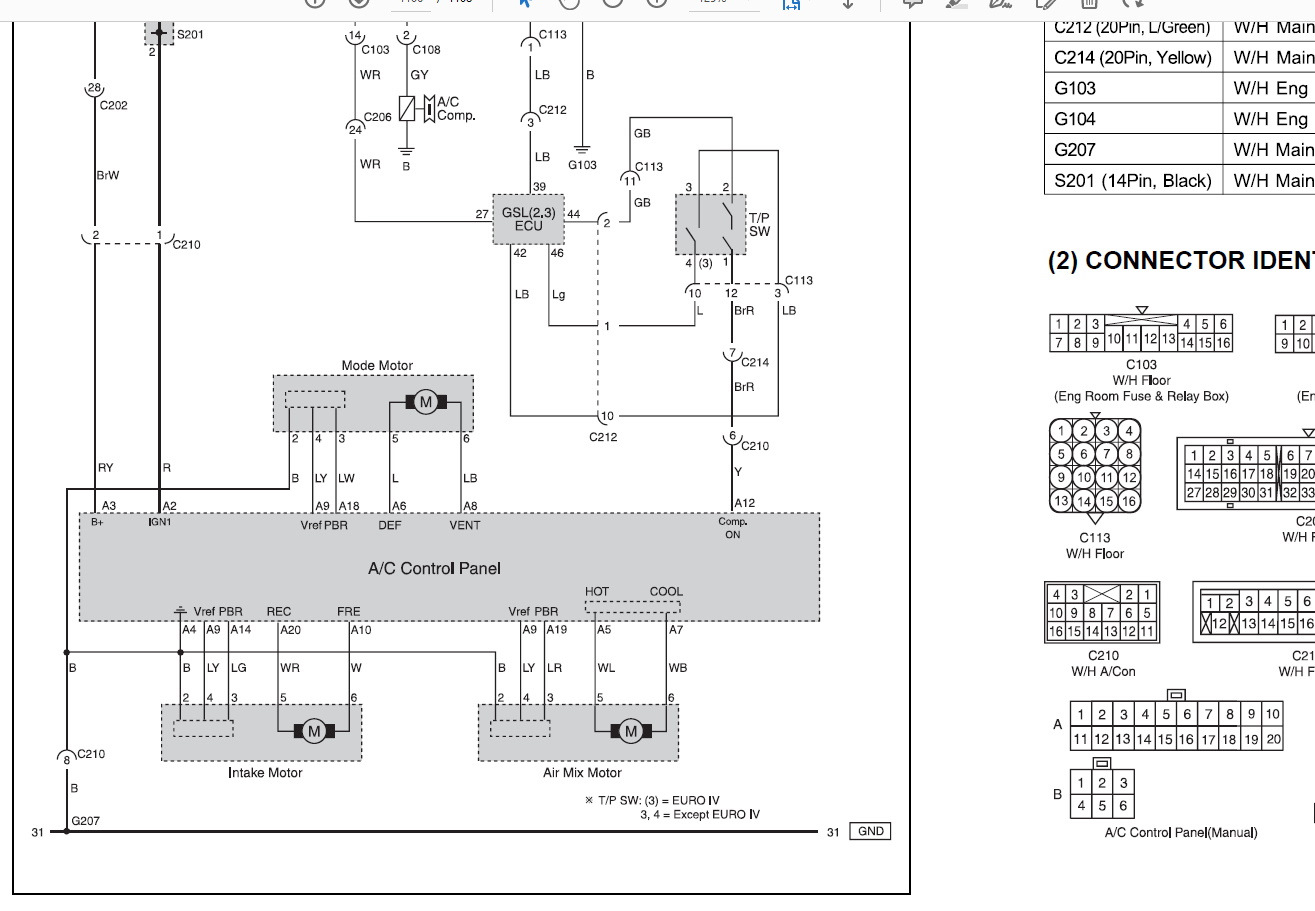The height and width of the screenshot is (911, 1315).
Task: Click the C210 connector pinout drawing
Action: tap(1102, 613)
